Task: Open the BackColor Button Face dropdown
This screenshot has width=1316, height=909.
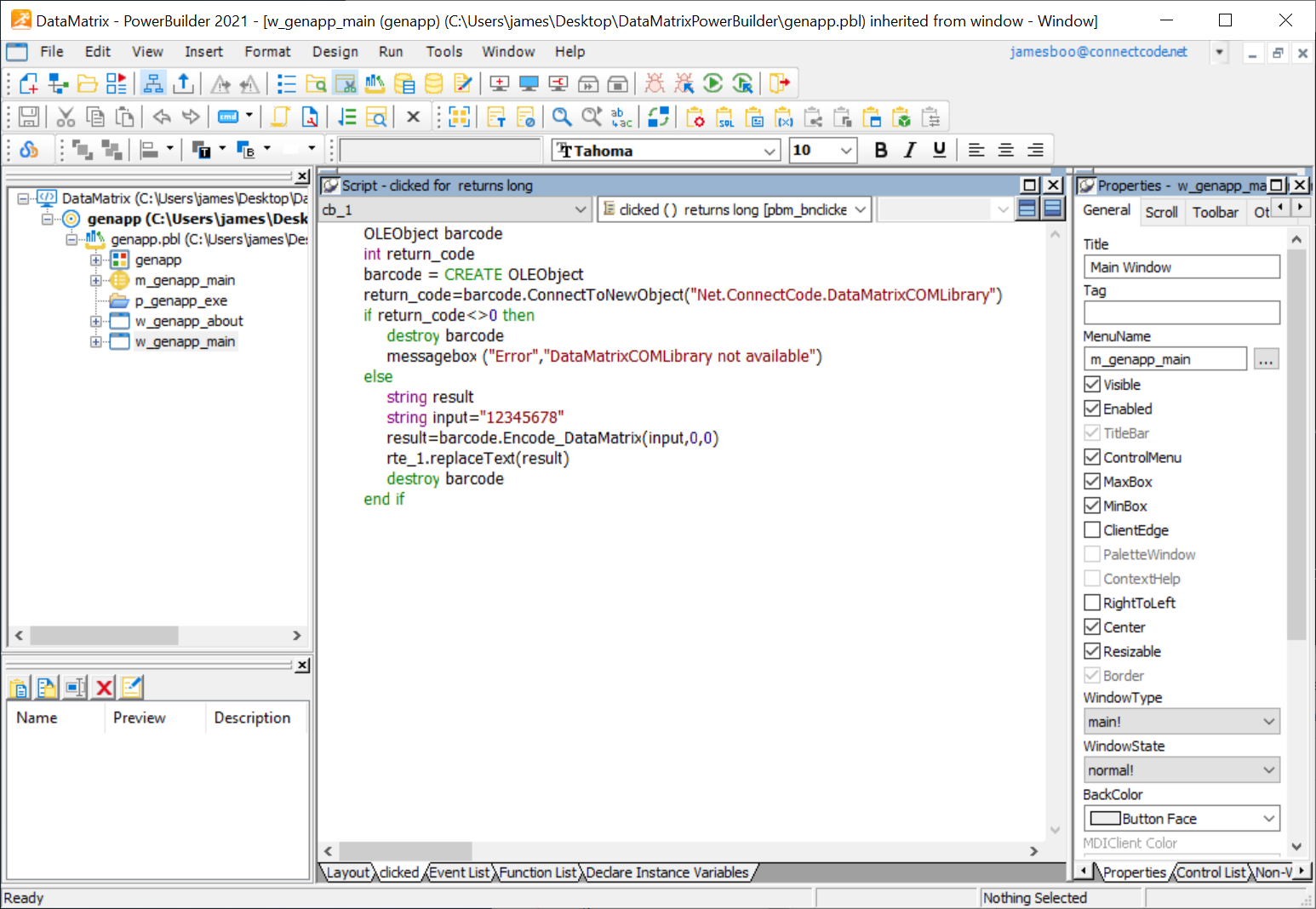Action: pyautogui.click(x=1269, y=819)
